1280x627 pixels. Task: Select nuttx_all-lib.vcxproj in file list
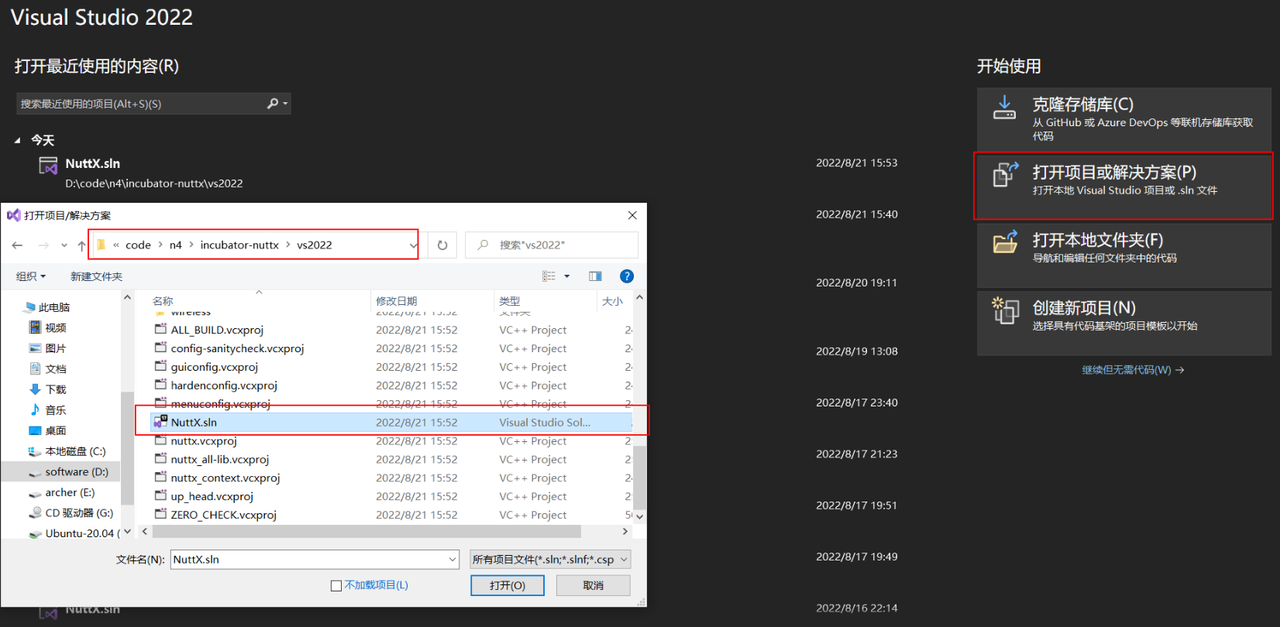tap(220, 459)
